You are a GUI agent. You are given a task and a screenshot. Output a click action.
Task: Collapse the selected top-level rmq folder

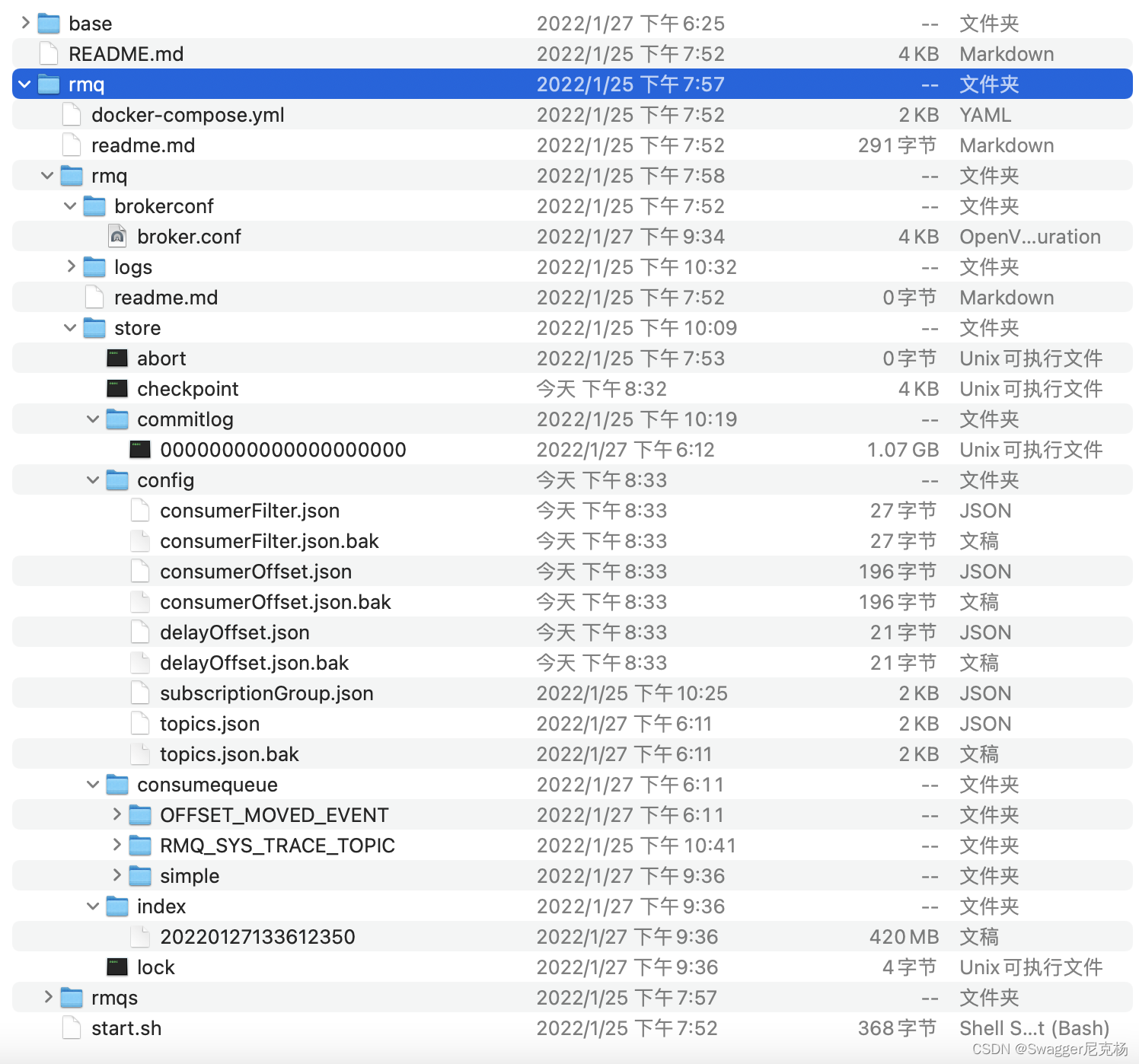pos(25,84)
